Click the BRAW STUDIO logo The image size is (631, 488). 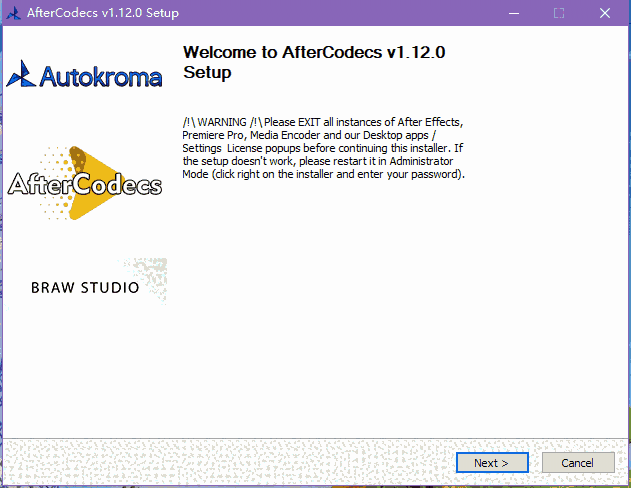click(85, 287)
